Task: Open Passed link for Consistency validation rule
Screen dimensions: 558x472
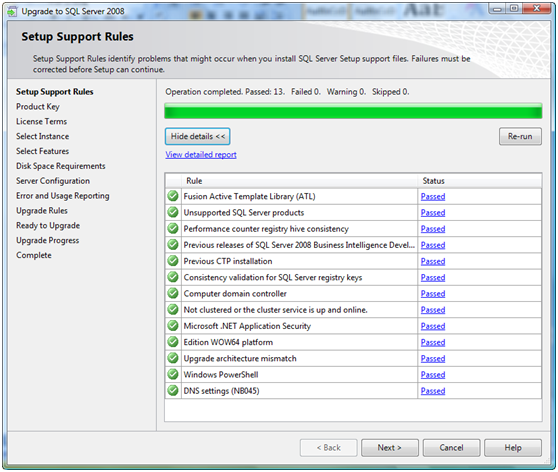Action: click(x=433, y=277)
